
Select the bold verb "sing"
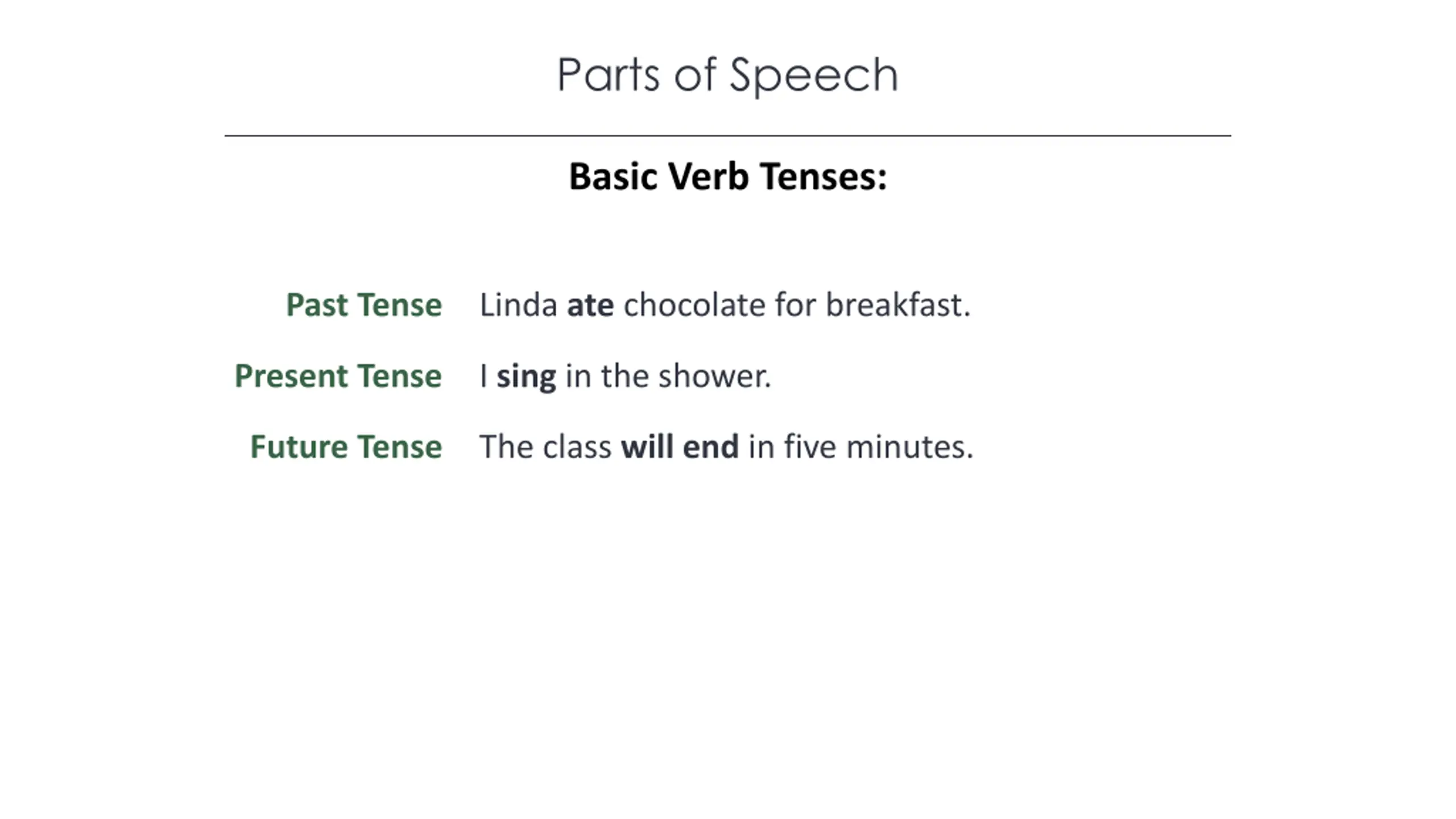526,377
